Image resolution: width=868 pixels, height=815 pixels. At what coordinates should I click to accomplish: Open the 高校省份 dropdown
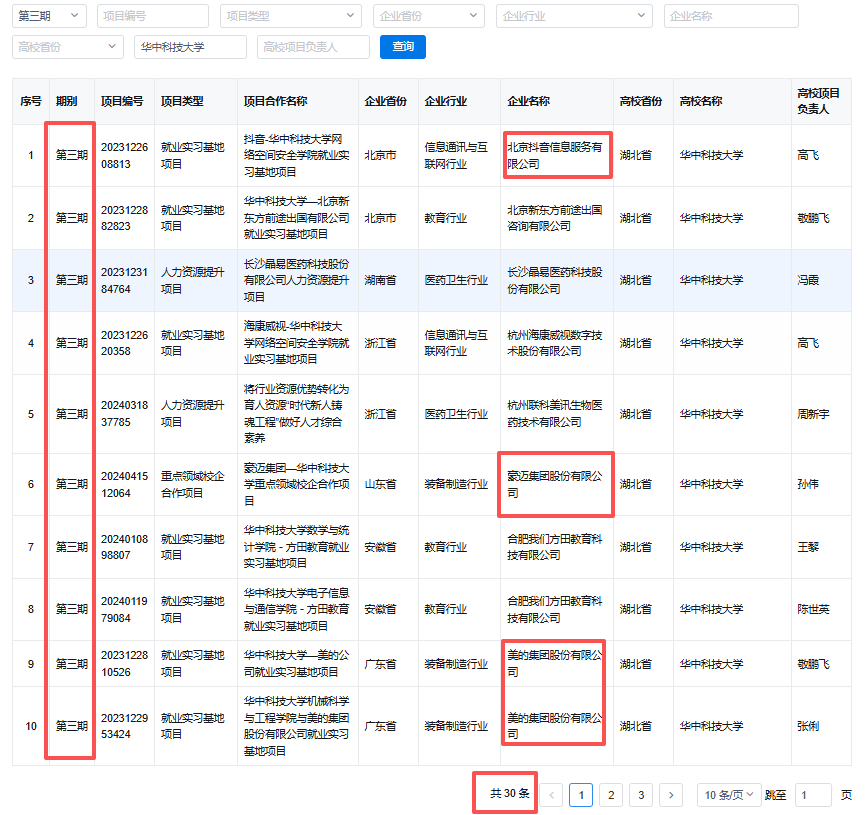click(68, 47)
